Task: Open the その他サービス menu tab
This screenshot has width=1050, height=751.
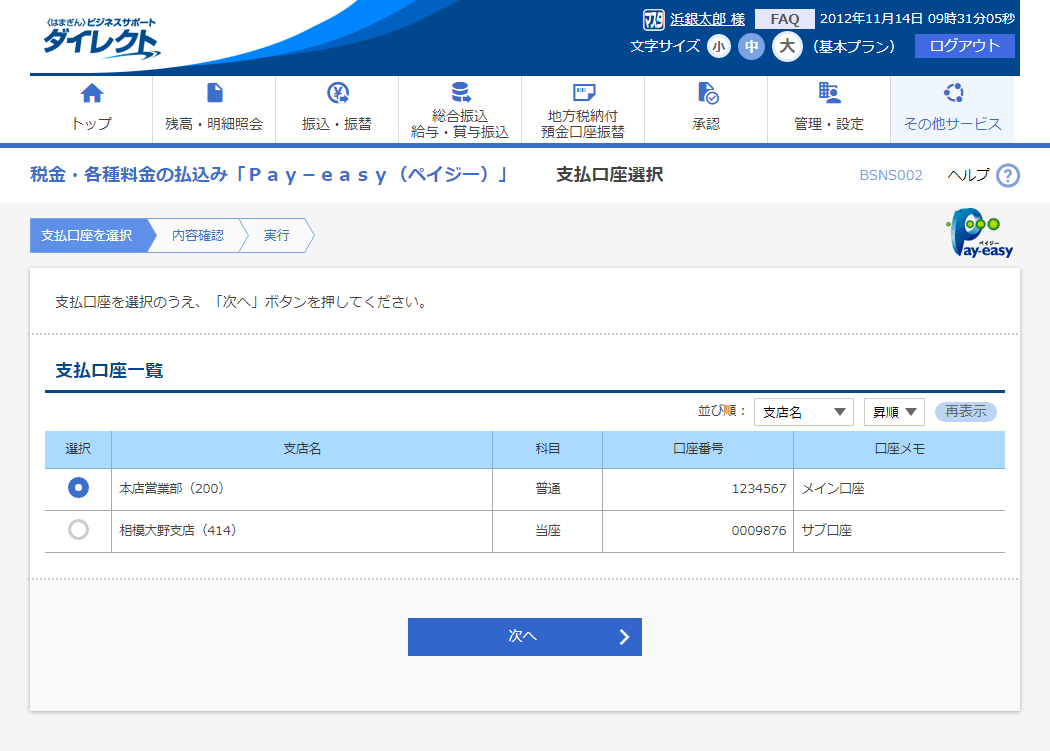Action: pos(951,109)
